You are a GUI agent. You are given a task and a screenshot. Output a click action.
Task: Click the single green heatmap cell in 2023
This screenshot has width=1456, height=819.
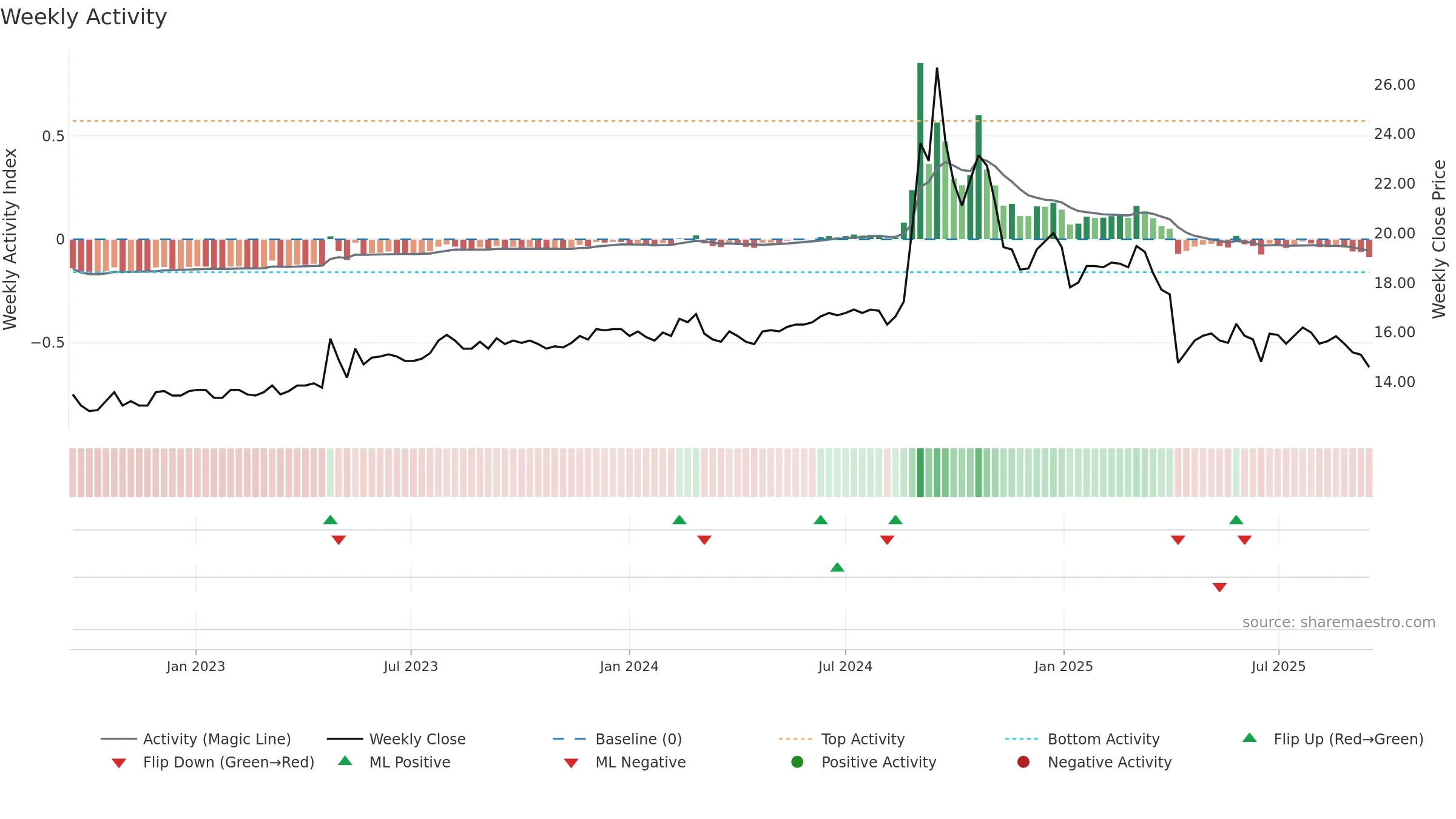[x=330, y=473]
